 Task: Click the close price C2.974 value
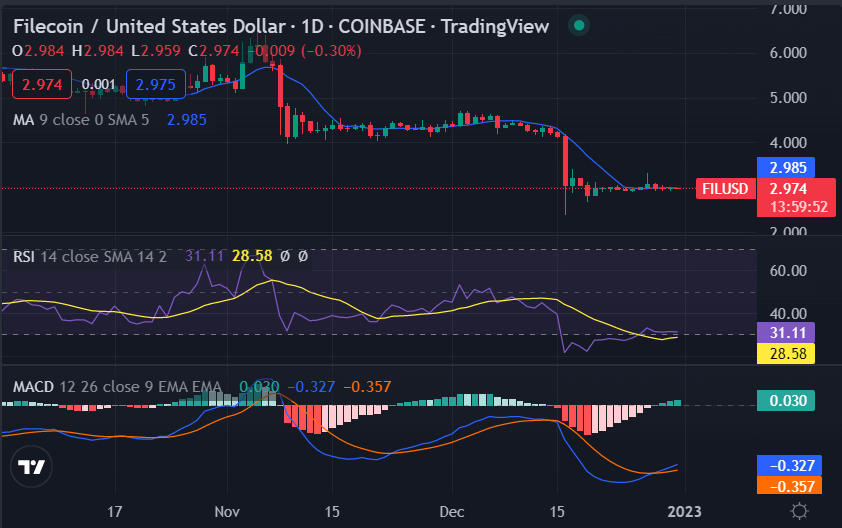point(214,51)
